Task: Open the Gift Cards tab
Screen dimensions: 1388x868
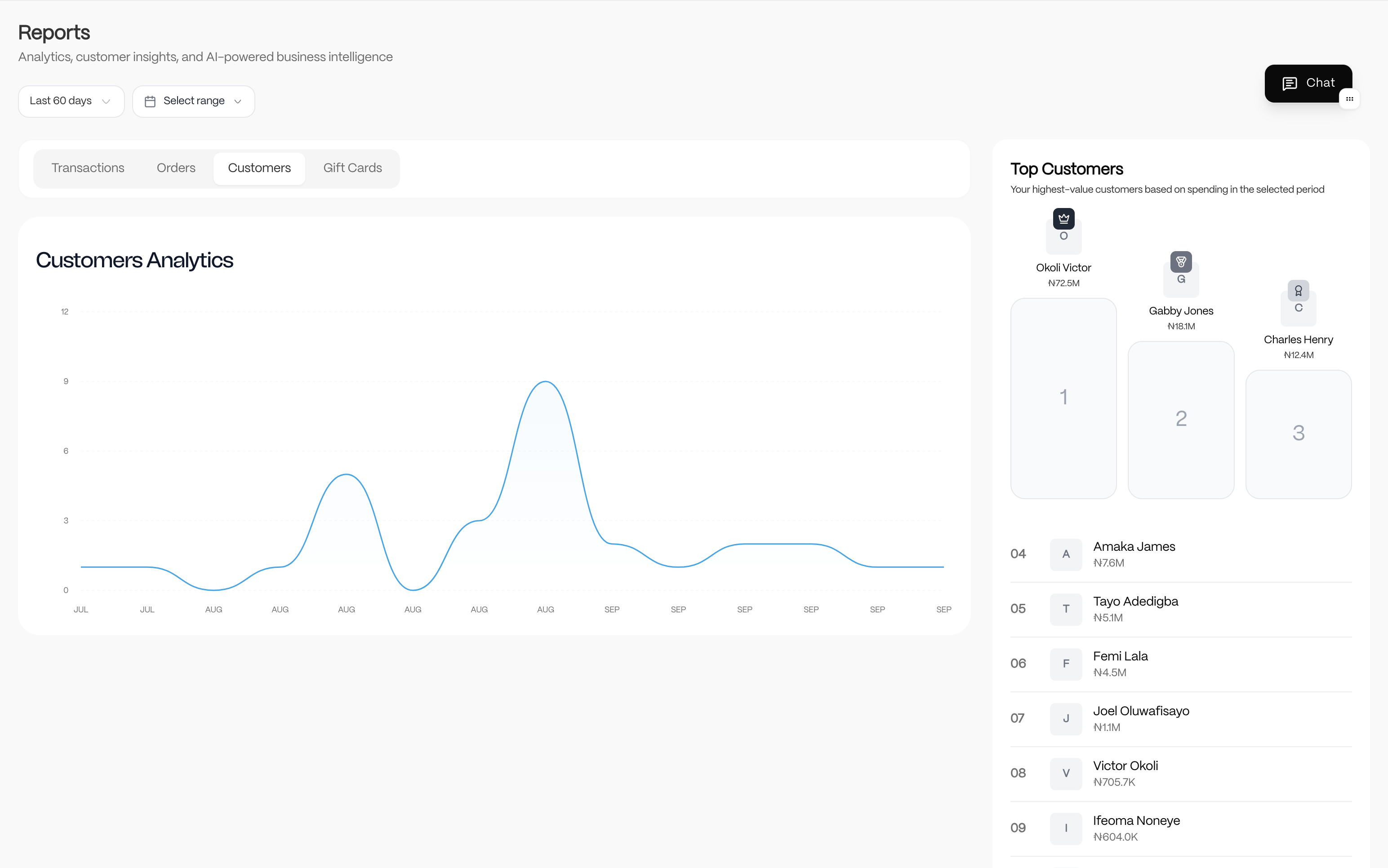Action: (352, 168)
